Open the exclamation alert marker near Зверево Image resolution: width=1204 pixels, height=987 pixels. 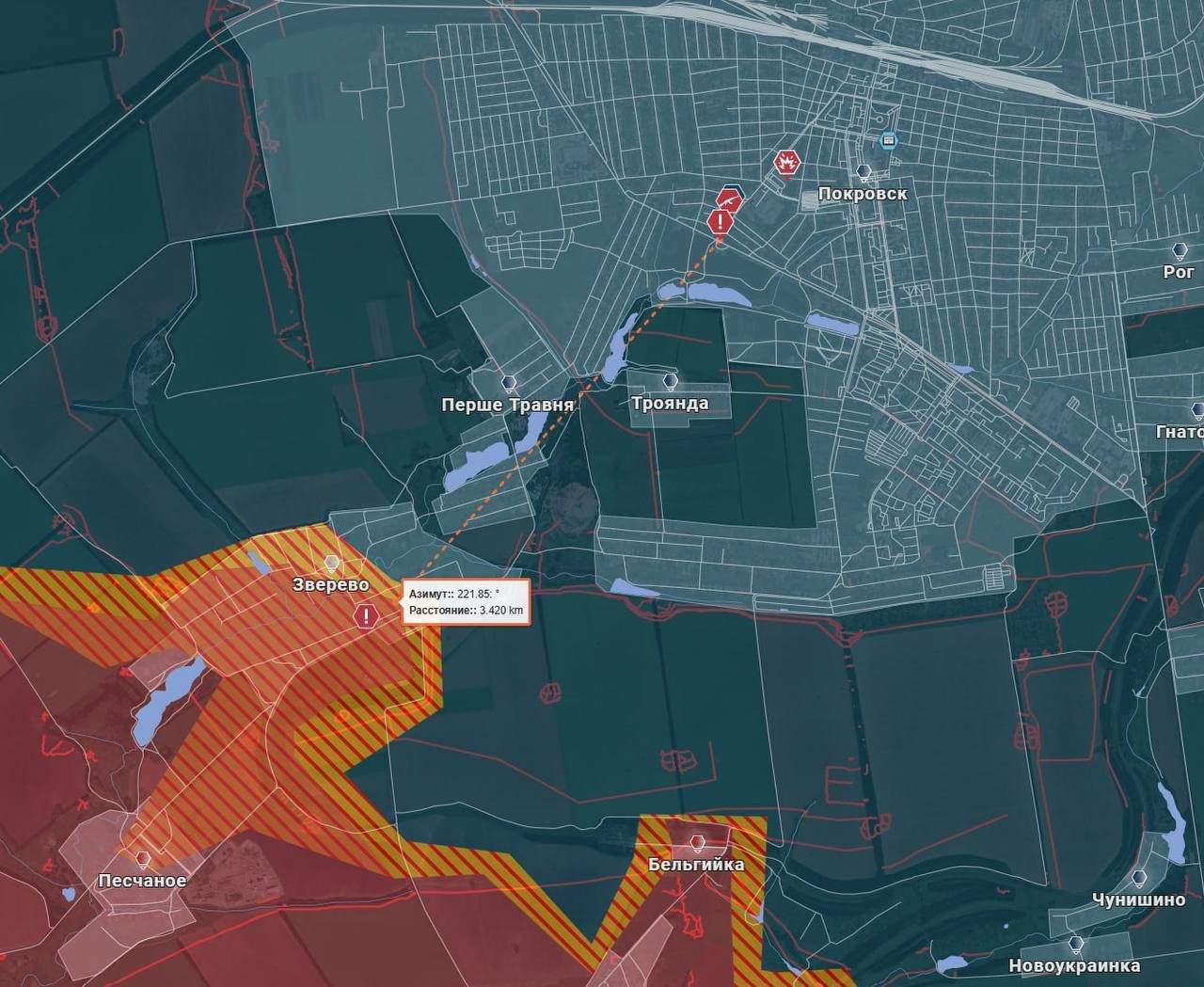(x=366, y=616)
